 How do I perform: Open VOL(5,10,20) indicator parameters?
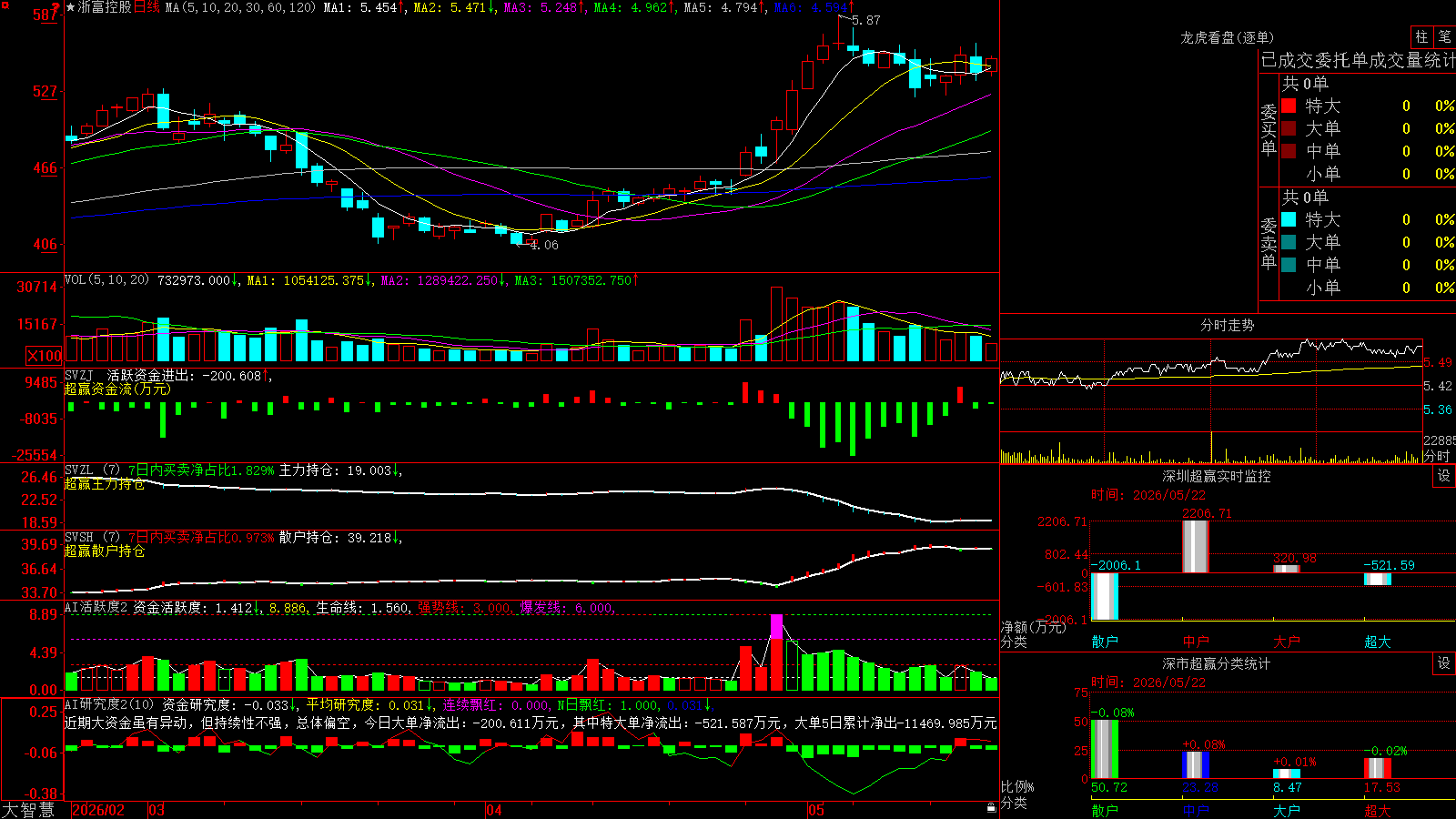coord(106,280)
